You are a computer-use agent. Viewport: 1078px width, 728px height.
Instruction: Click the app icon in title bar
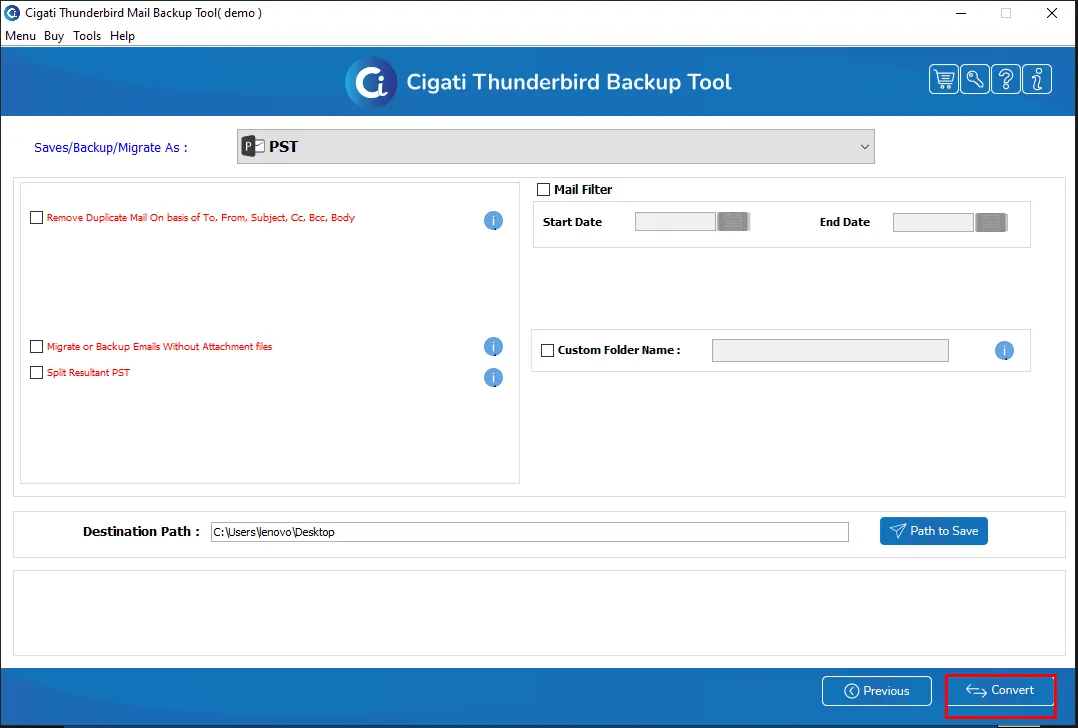pyautogui.click(x=12, y=12)
